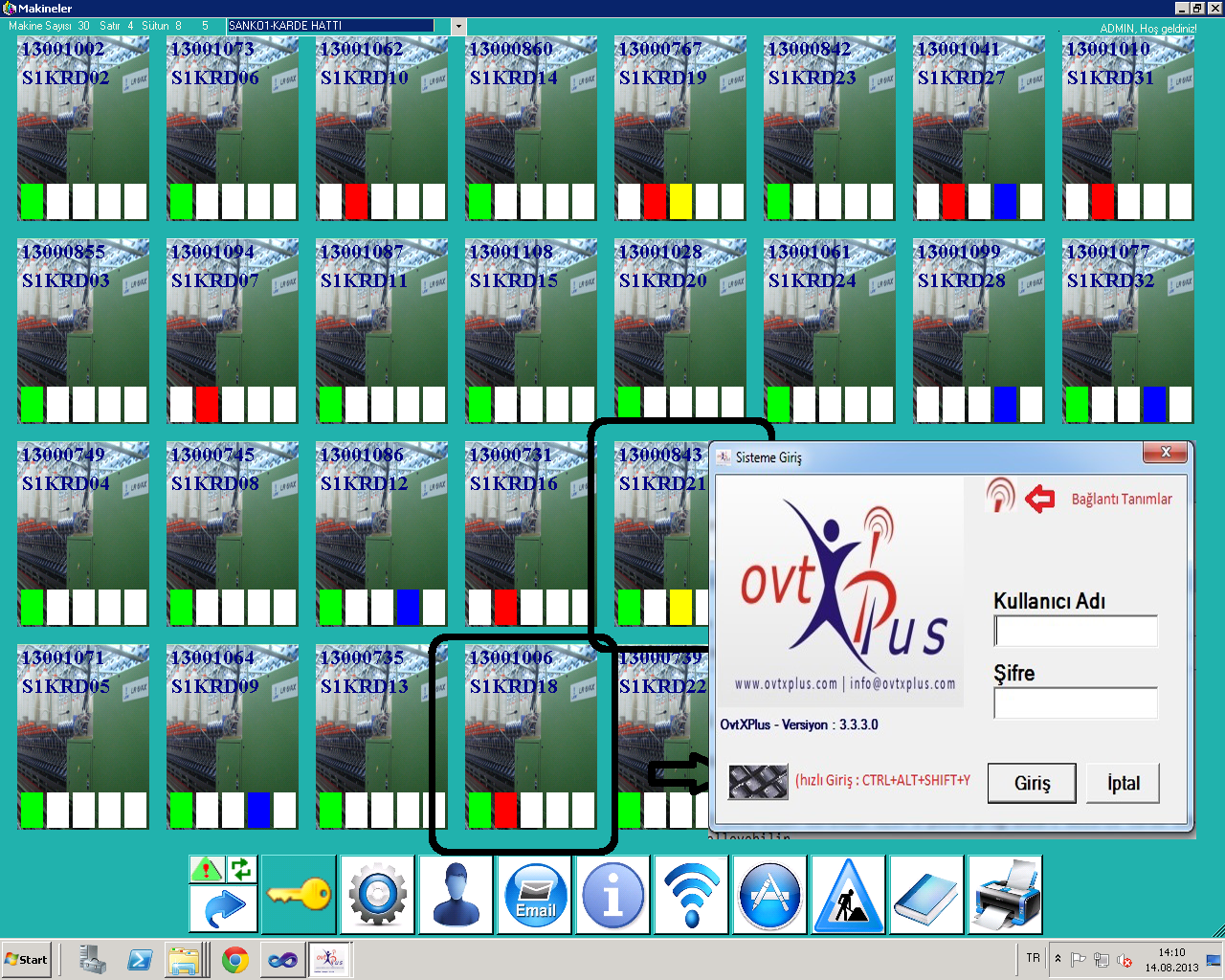Click the İptal button
Screen dimensions: 1225x980
pos(1123,783)
